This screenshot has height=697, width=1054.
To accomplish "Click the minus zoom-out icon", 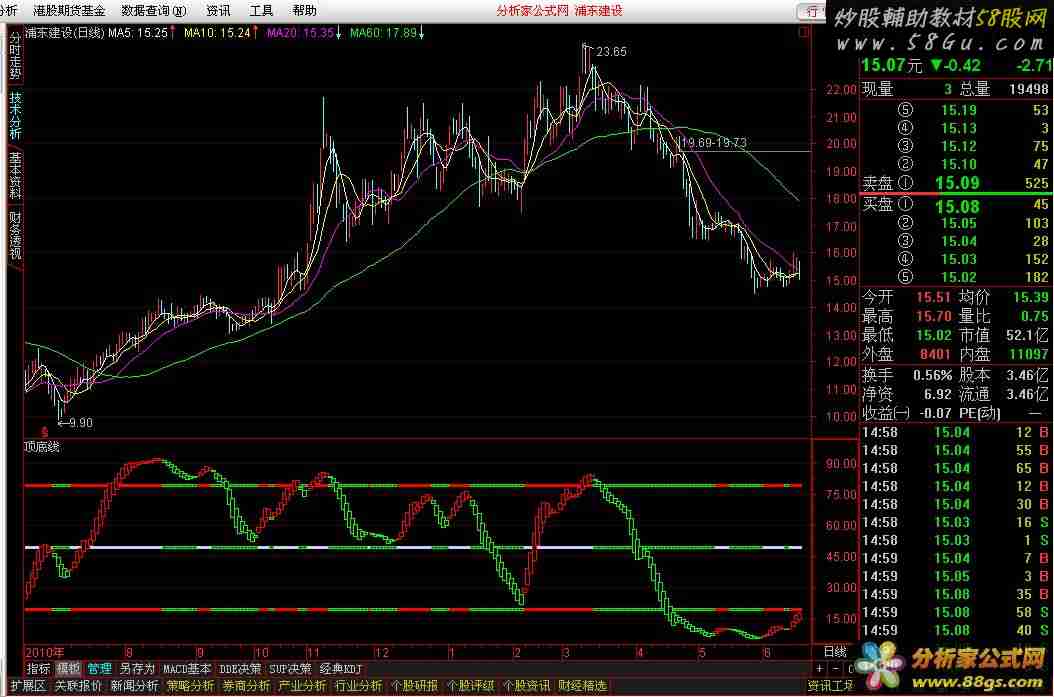I will click(835, 669).
